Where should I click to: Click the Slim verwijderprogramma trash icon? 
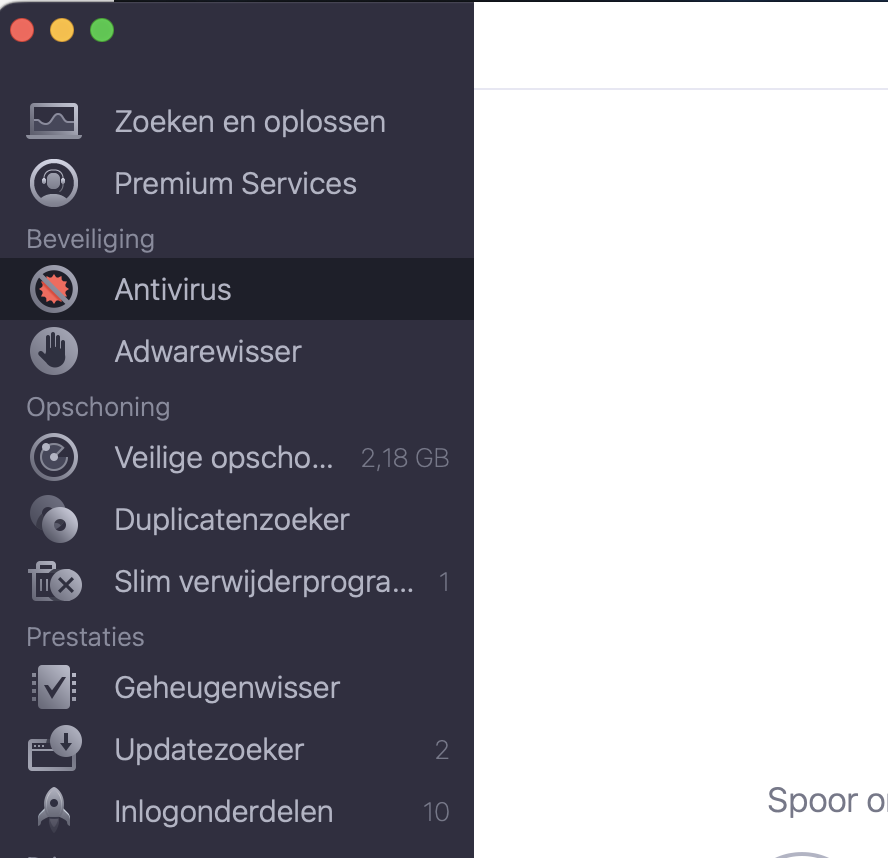pyautogui.click(x=54, y=581)
